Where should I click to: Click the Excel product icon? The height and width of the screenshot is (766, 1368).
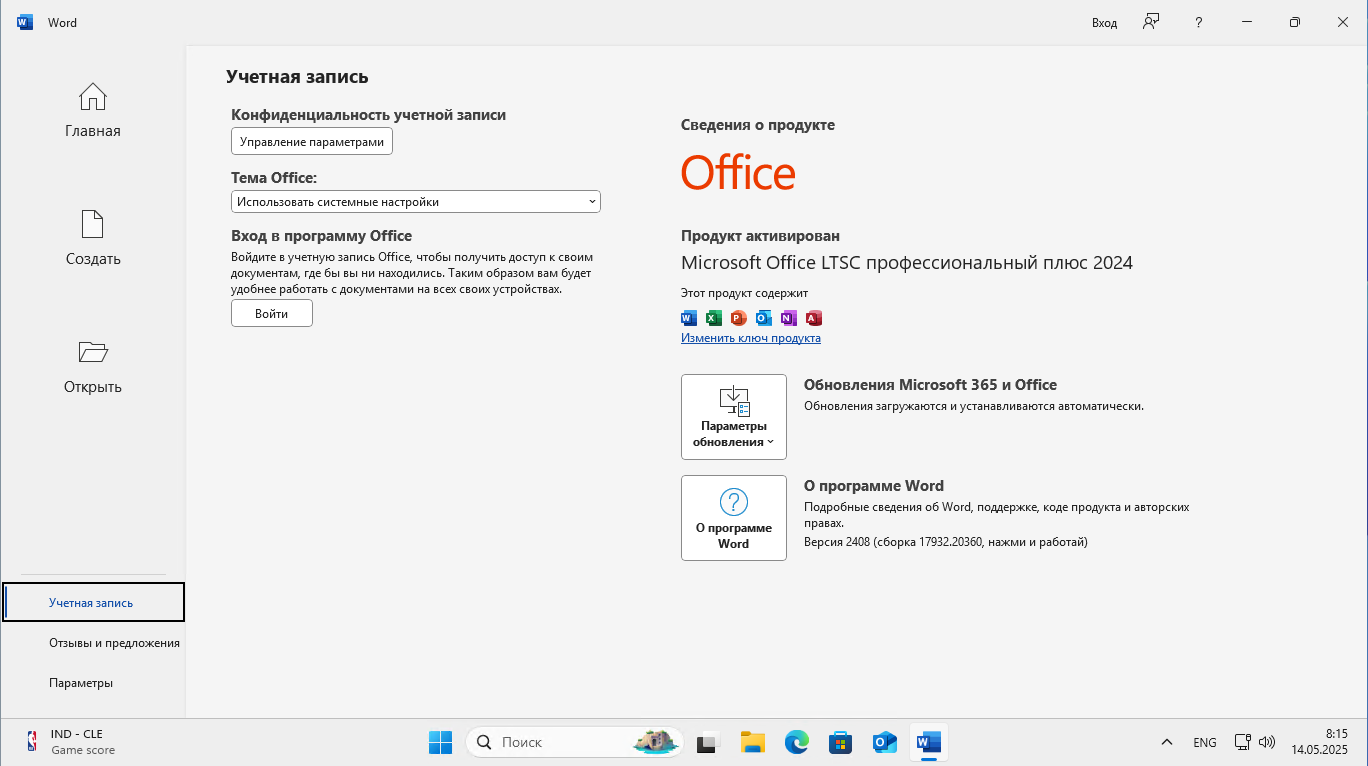(713, 318)
